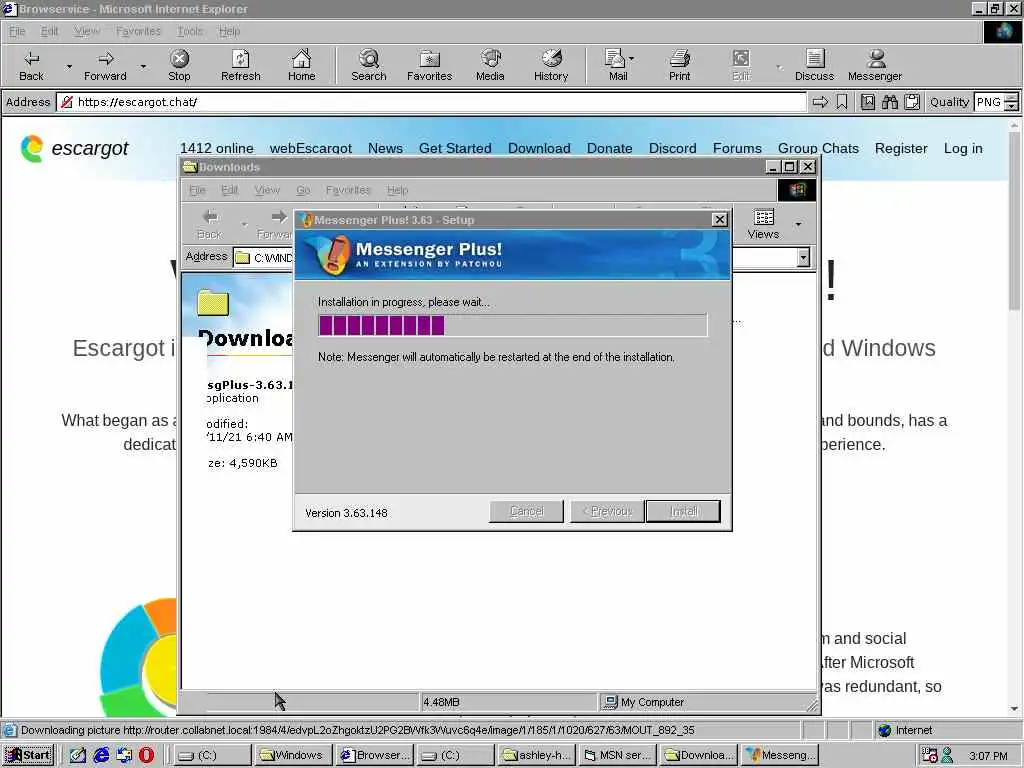Screen dimensions: 1024x768
Task: Open the IE View menu
Action: pos(87,31)
